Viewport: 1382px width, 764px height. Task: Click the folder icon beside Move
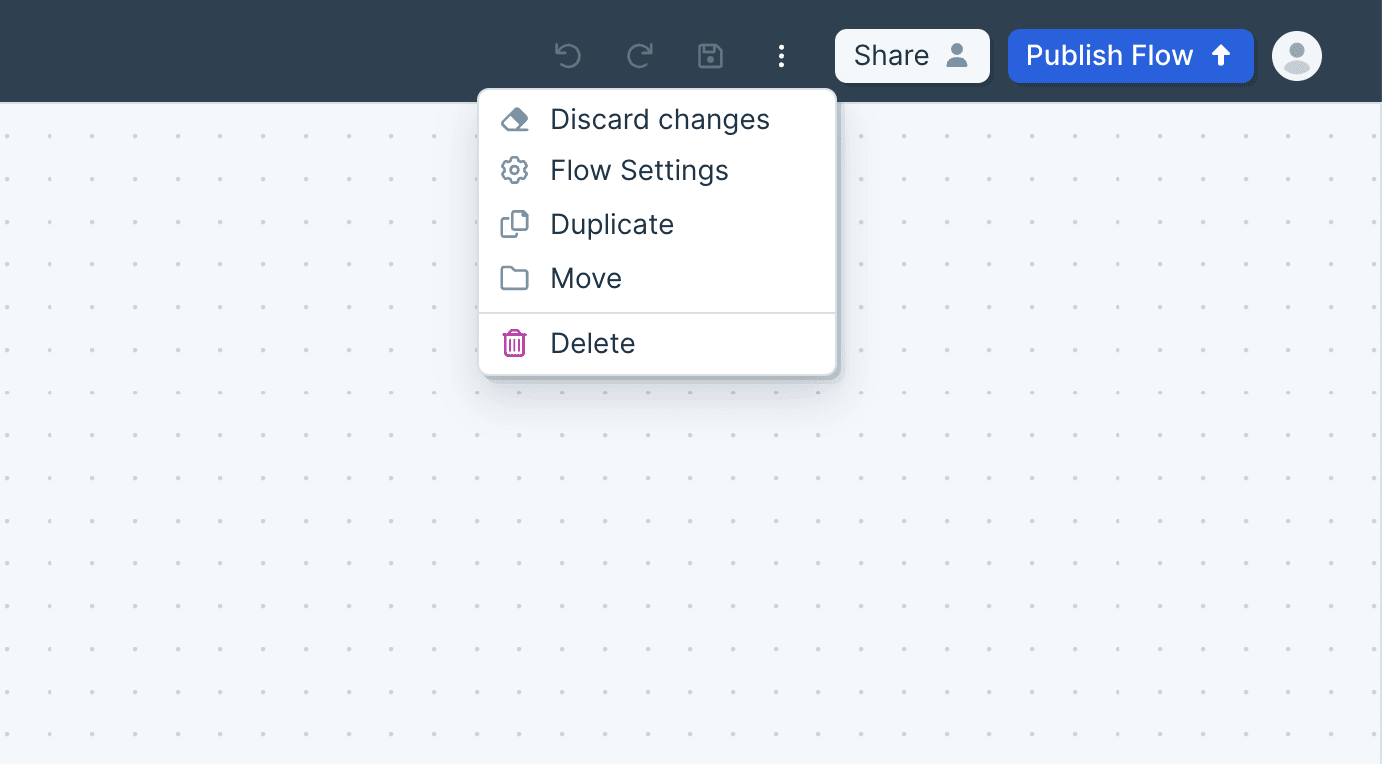(x=514, y=279)
